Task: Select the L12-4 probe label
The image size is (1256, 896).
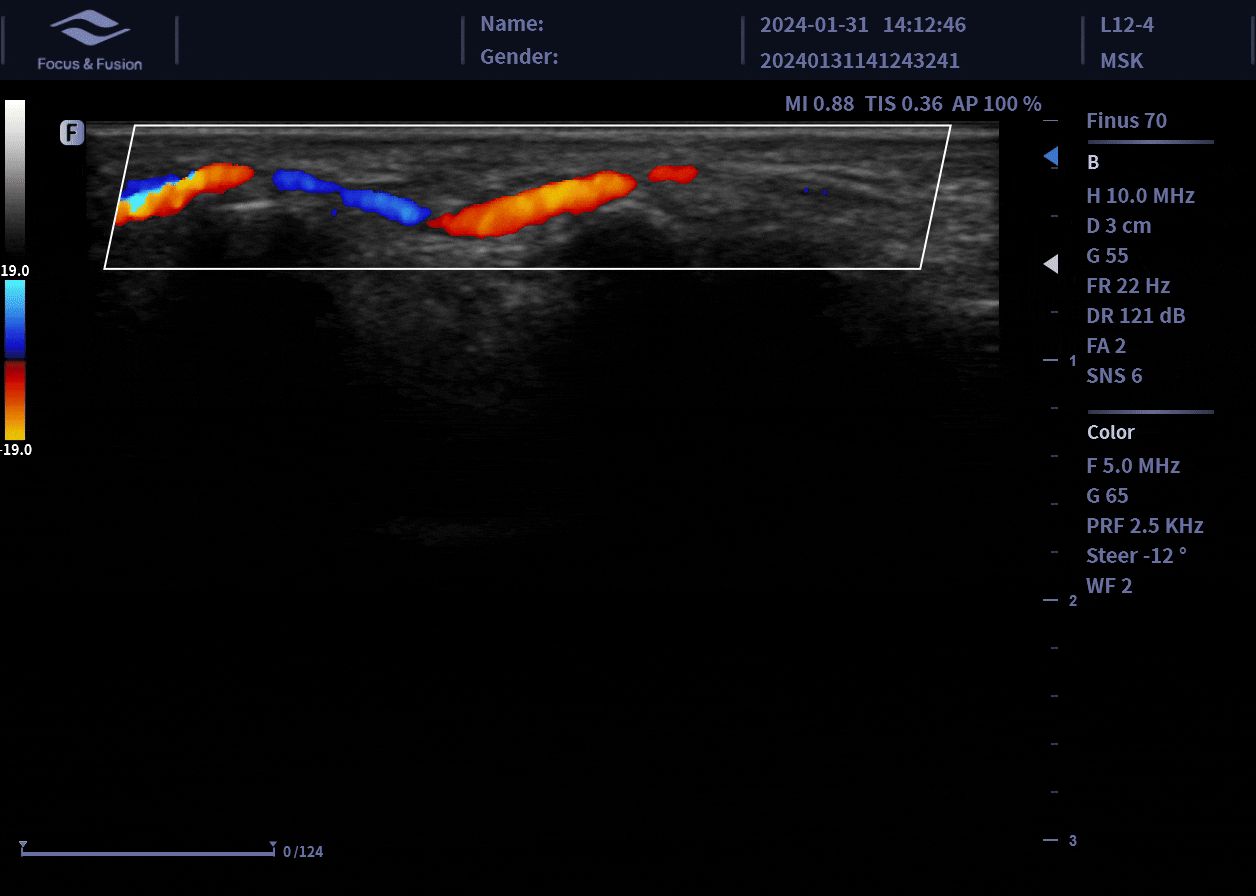Action: click(1127, 25)
